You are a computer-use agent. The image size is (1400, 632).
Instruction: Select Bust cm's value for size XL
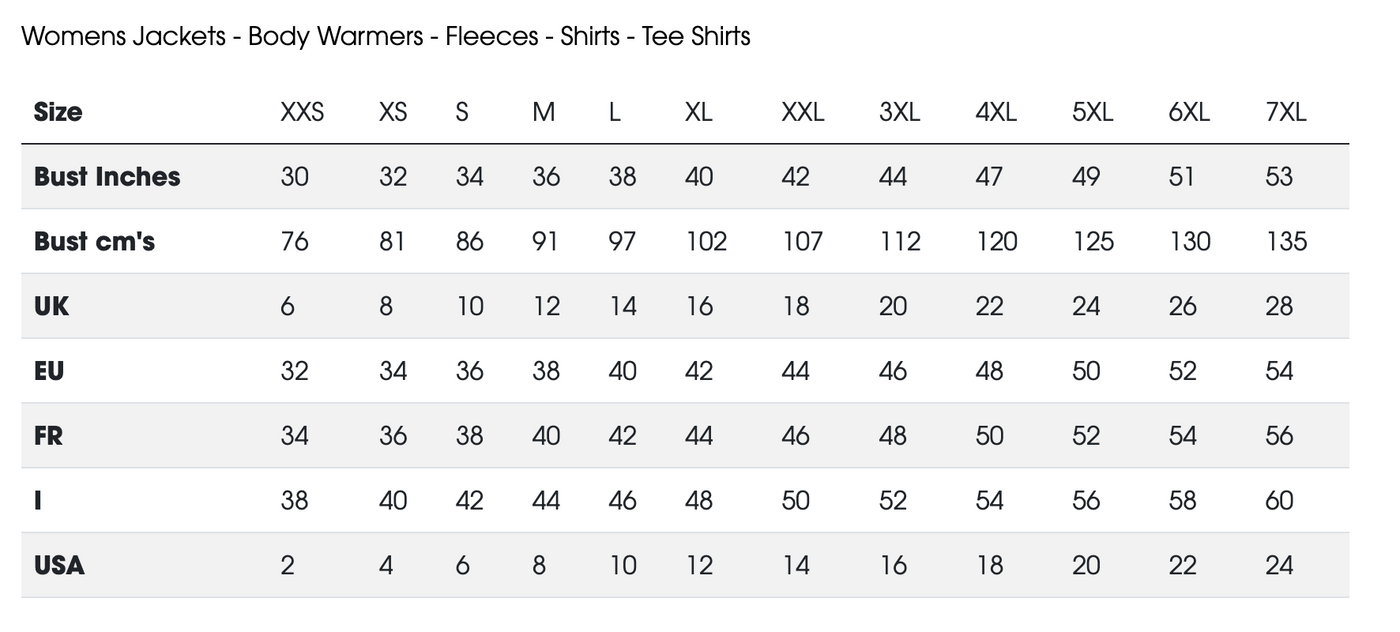coord(705,242)
